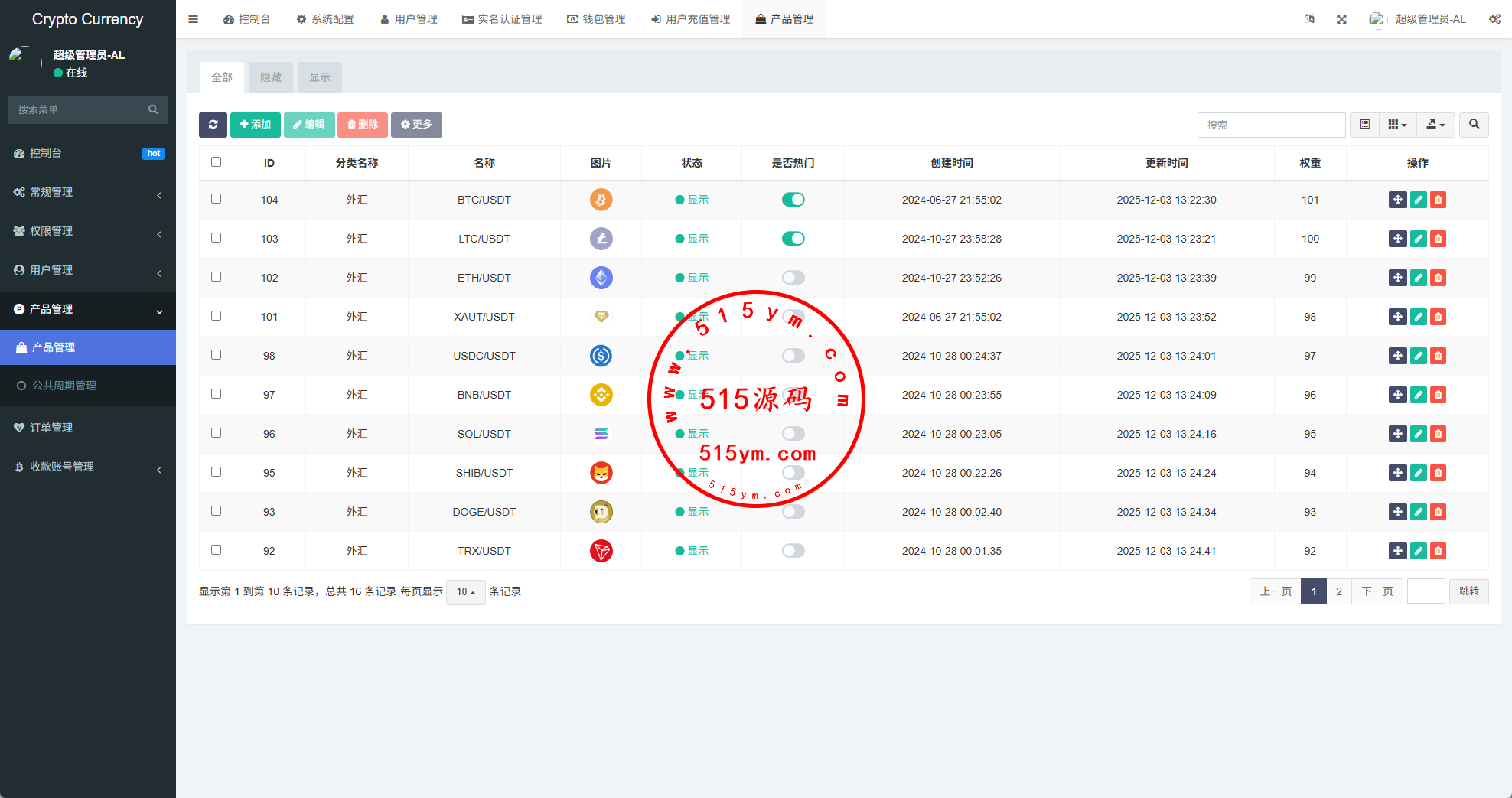Click the green 添加 button
1512x798 pixels.
tap(255, 125)
